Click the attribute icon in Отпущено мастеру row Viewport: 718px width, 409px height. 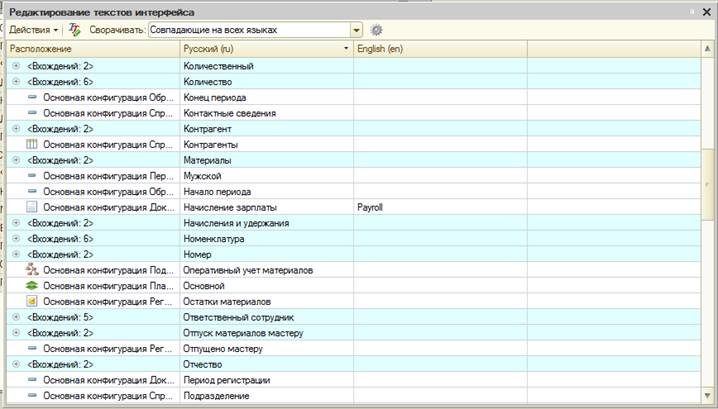point(32,349)
